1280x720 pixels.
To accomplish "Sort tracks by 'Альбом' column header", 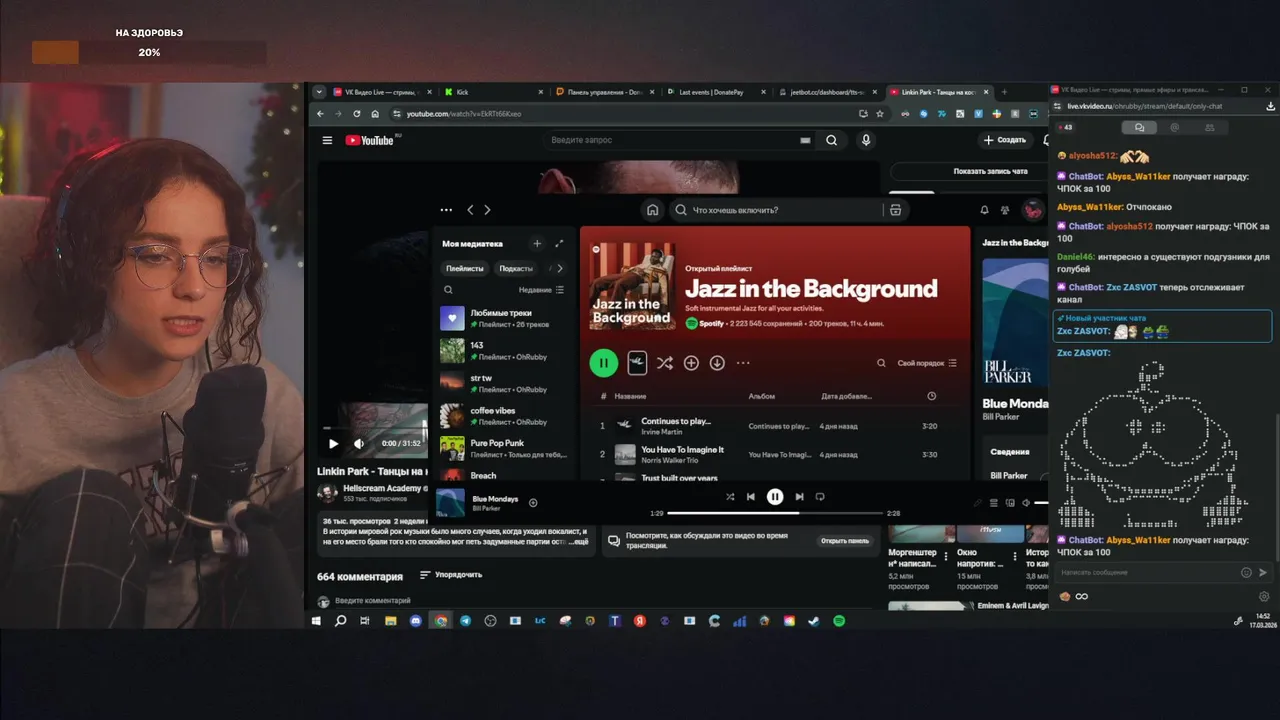I will (x=761, y=396).
